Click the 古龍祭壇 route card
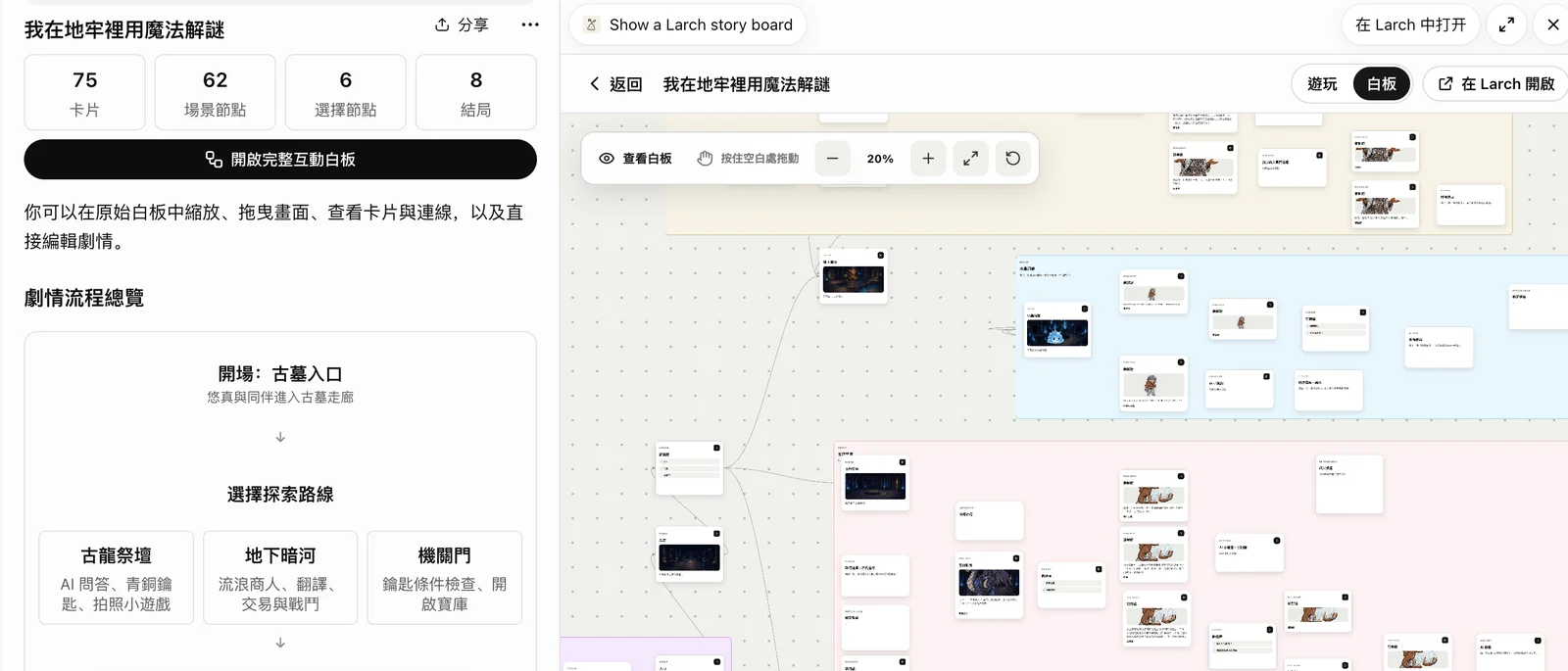The height and width of the screenshot is (671, 1568). point(117,578)
